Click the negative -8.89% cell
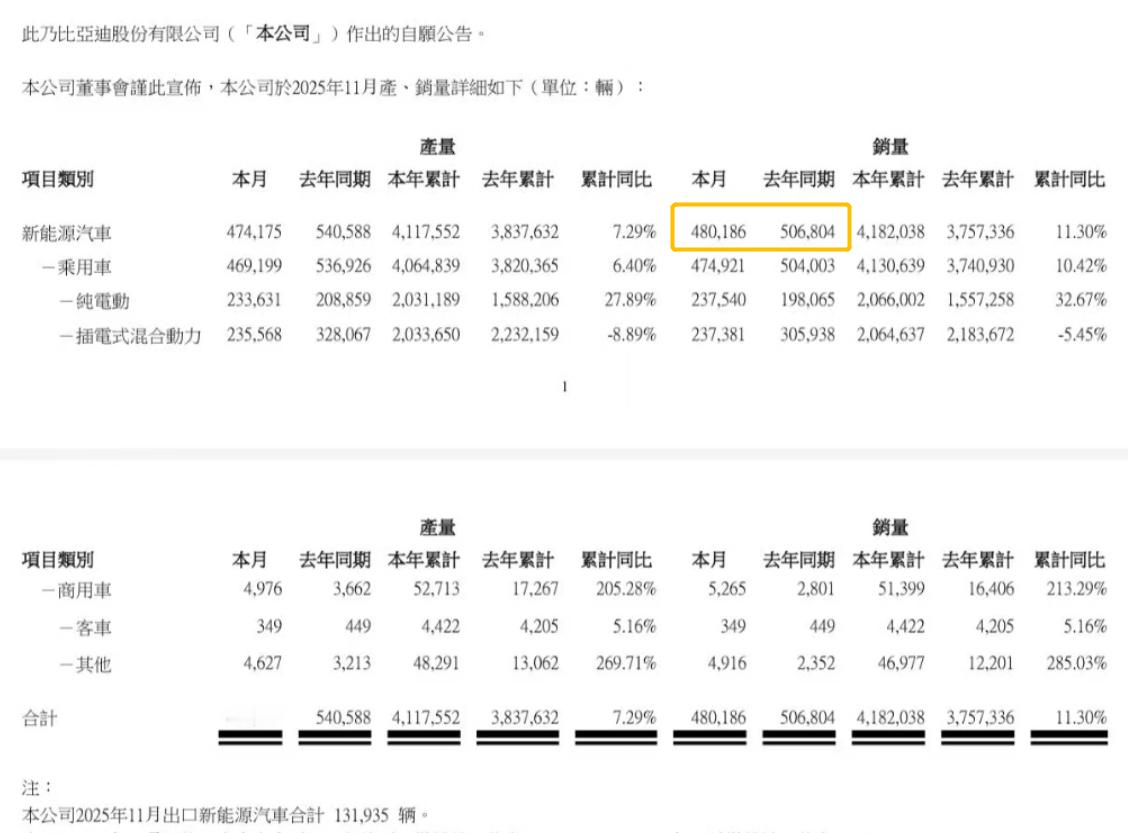The image size is (1128, 833). pyautogui.click(x=631, y=334)
